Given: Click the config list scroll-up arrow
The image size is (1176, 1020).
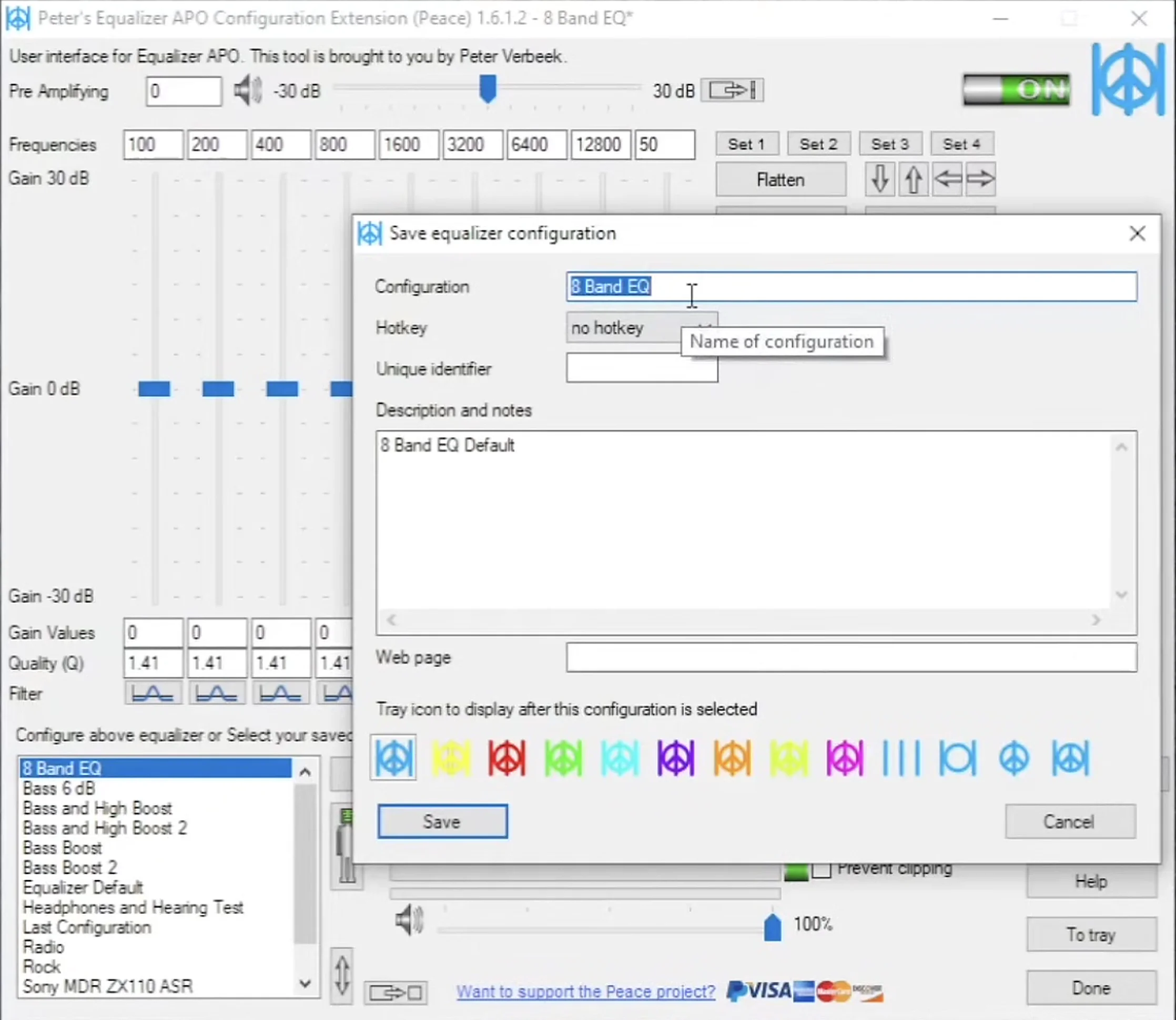Looking at the screenshot, I should coord(305,772).
